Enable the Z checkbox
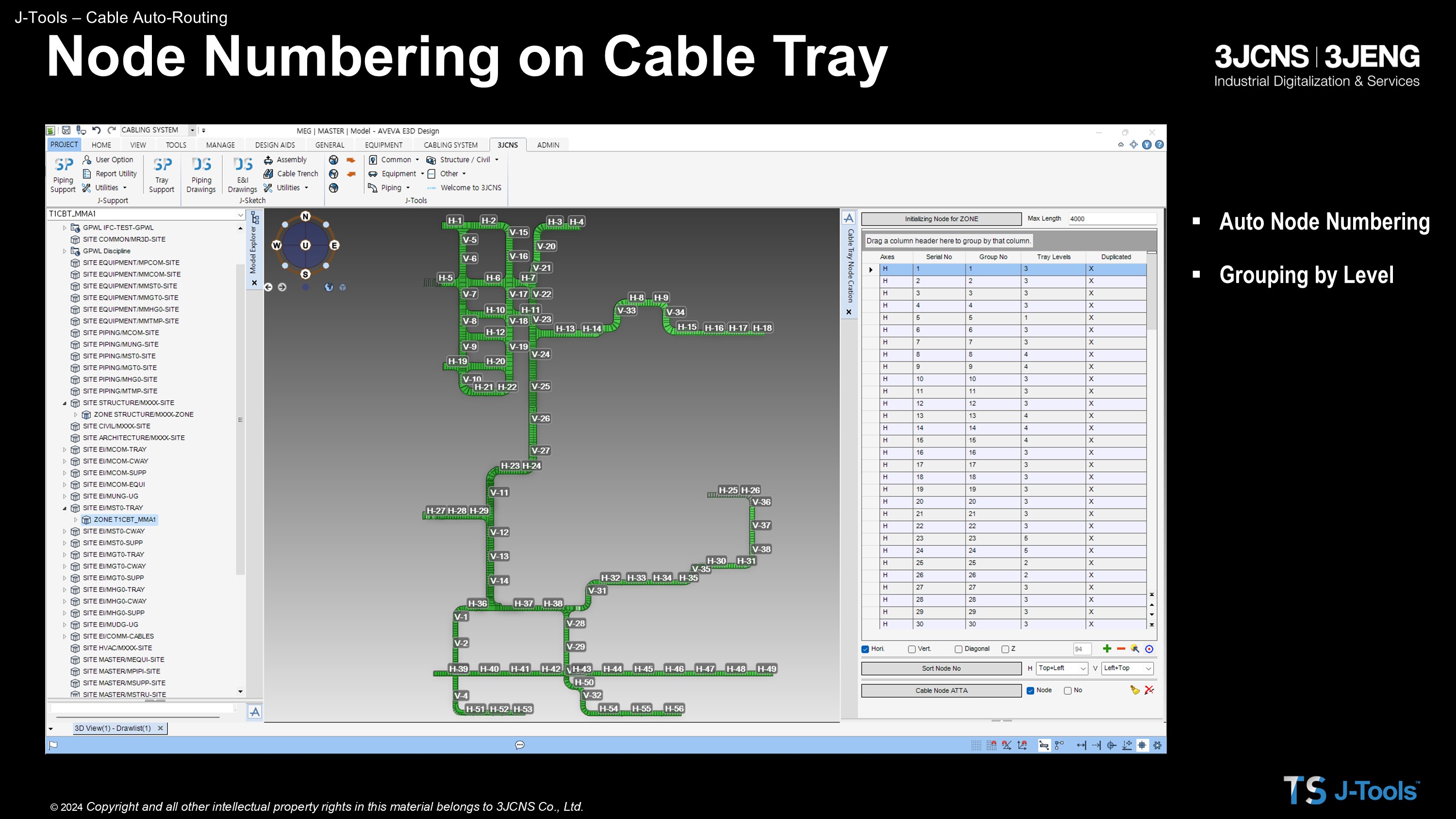Image resolution: width=1456 pixels, height=819 pixels. [1005, 649]
